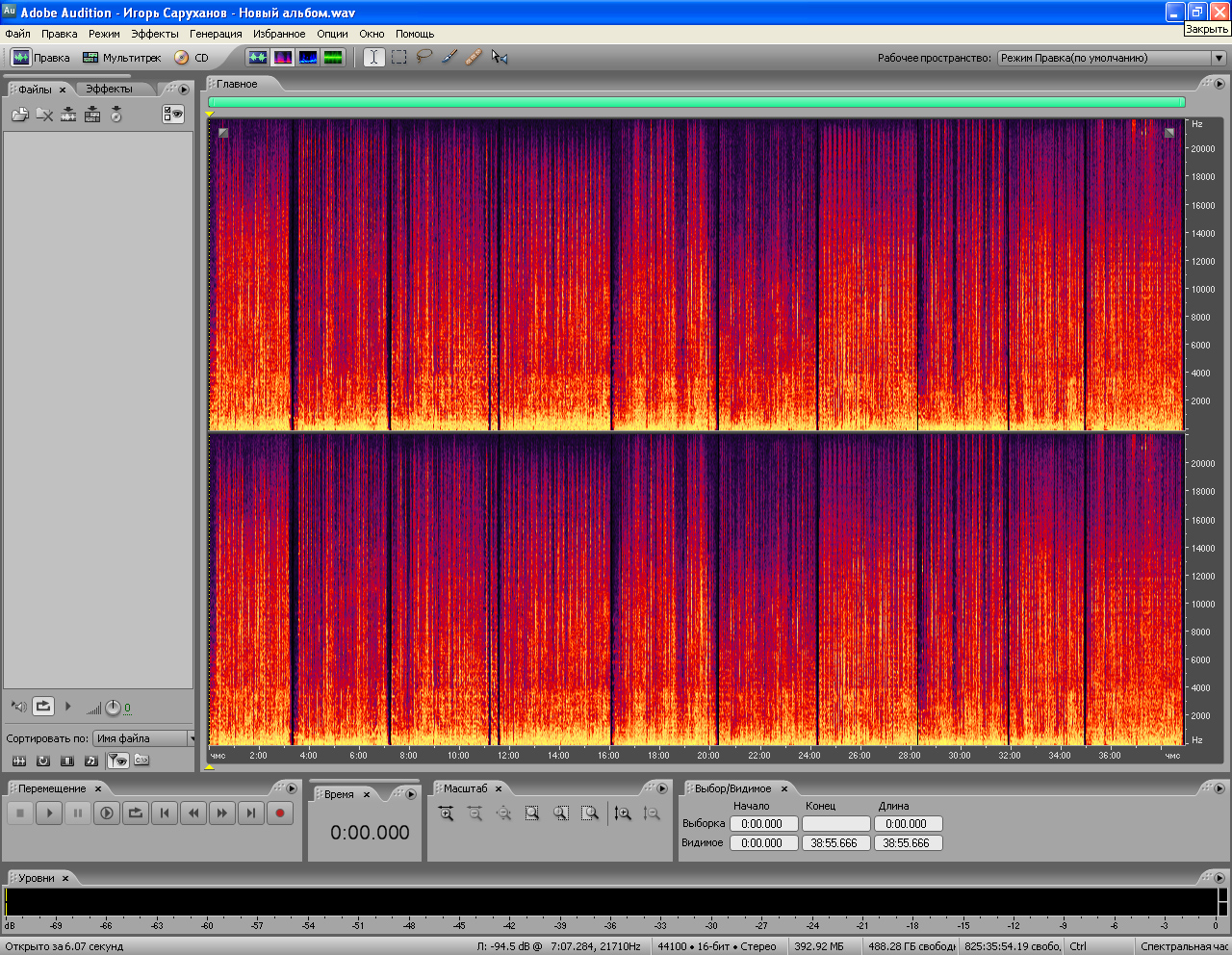
Task: Click the Import File folder icon
Action: [19, 115]
